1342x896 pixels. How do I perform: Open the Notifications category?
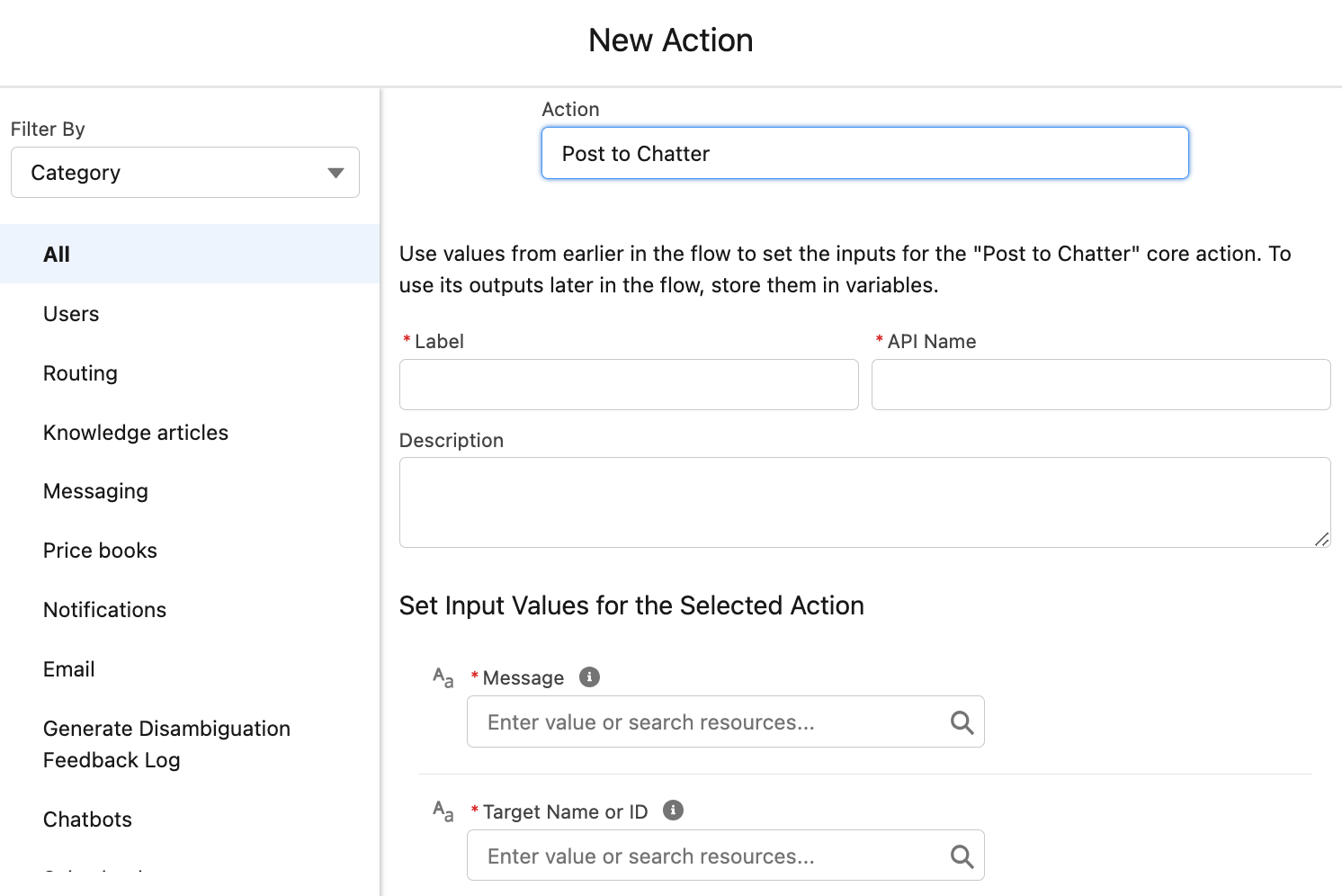pyautogui.click(x=104, y=609)
